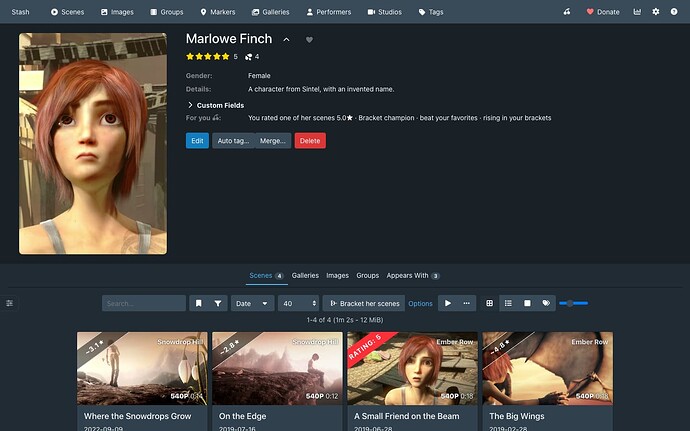Click the Edit performer button

pos(197,141)
